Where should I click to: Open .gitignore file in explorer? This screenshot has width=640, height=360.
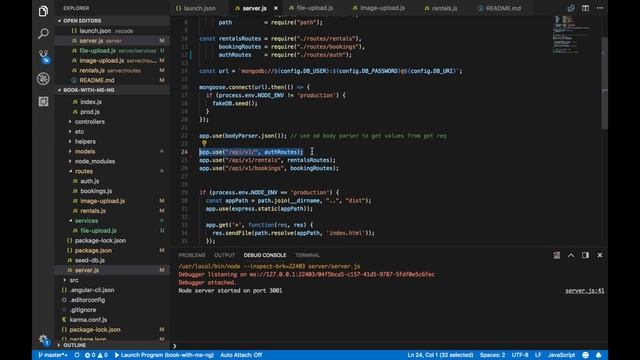coord(83,310)
